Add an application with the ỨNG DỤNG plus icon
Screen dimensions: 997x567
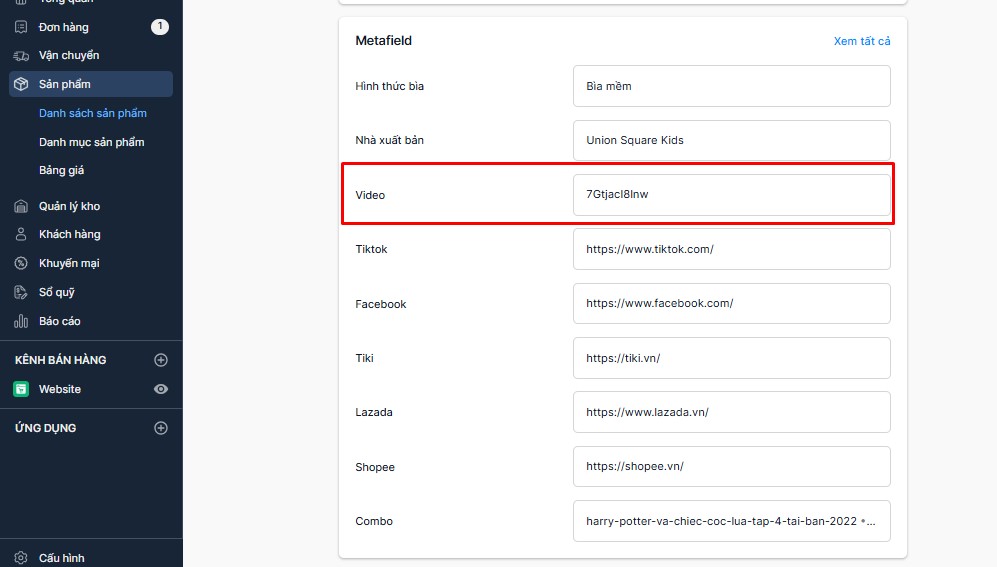[x=161, y=428]
